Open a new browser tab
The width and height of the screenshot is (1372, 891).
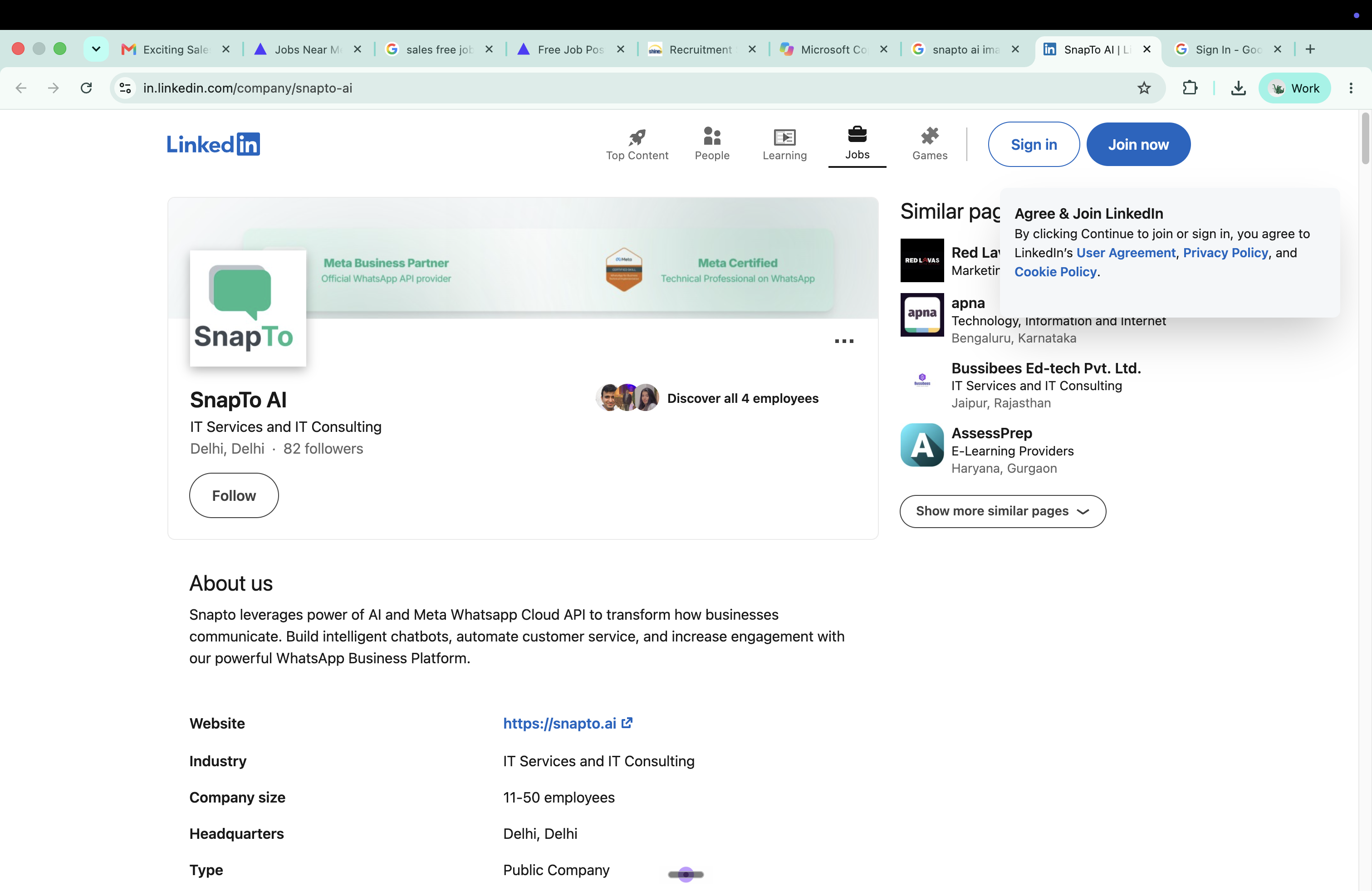1310,49
